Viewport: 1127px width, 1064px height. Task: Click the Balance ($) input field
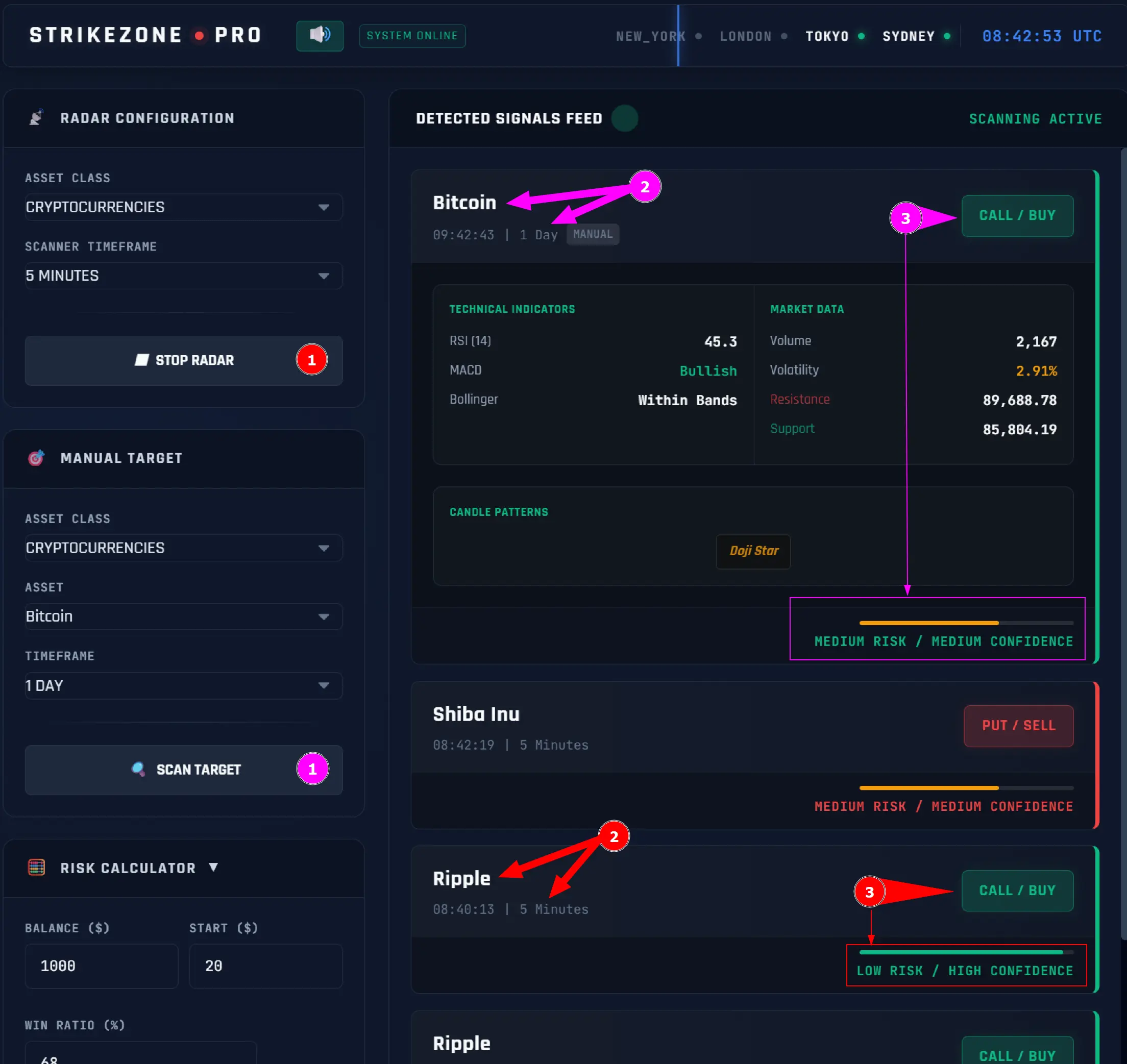(x=102, y=966)
